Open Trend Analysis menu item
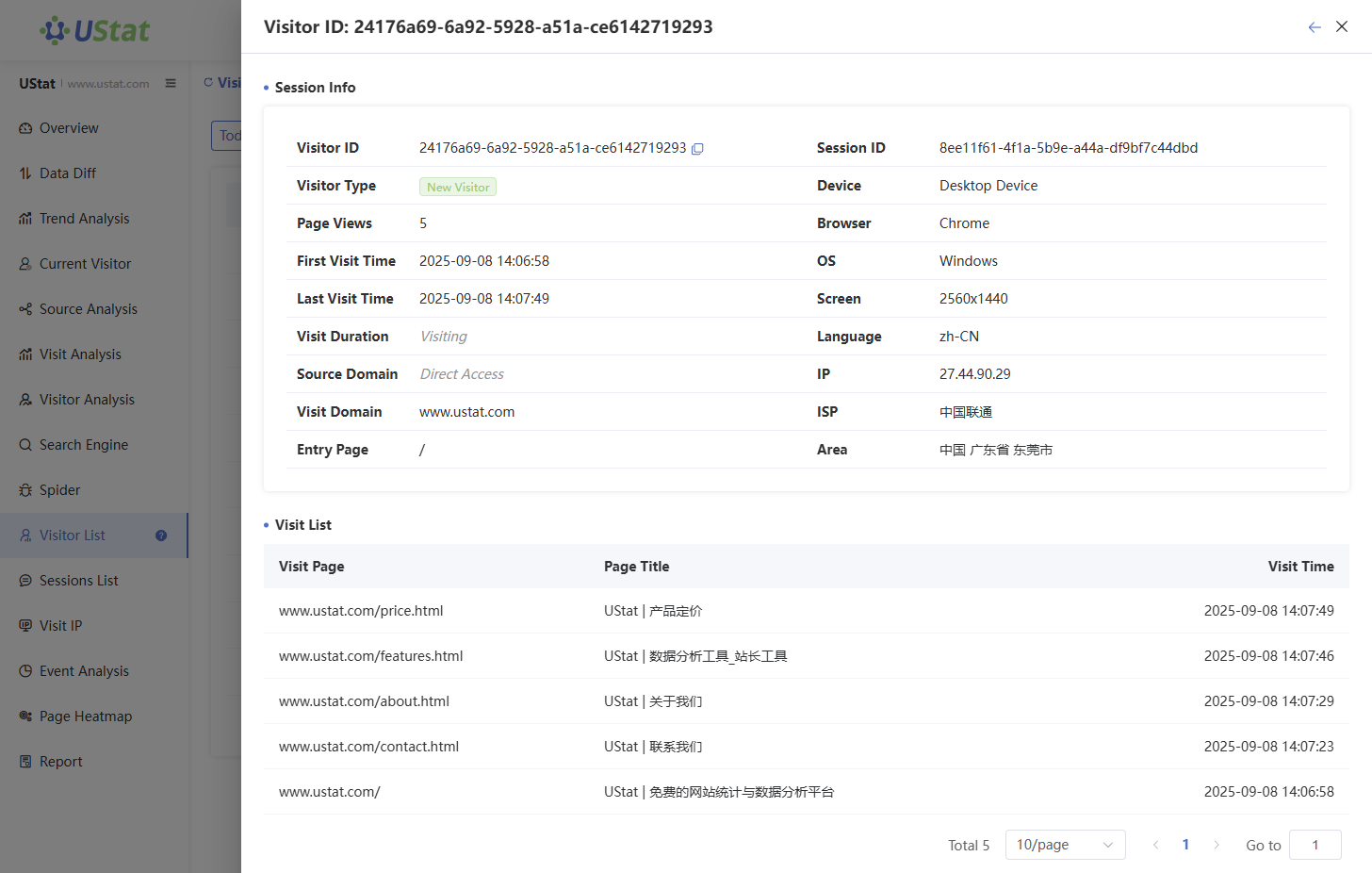The height and width of the screenshot is (873, 1372). pos(84,219)
